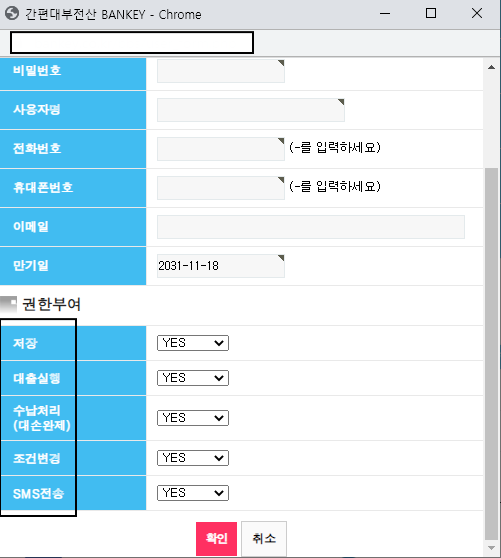
Task: Cancel with the 취소 button
Action: click(264, 538)
